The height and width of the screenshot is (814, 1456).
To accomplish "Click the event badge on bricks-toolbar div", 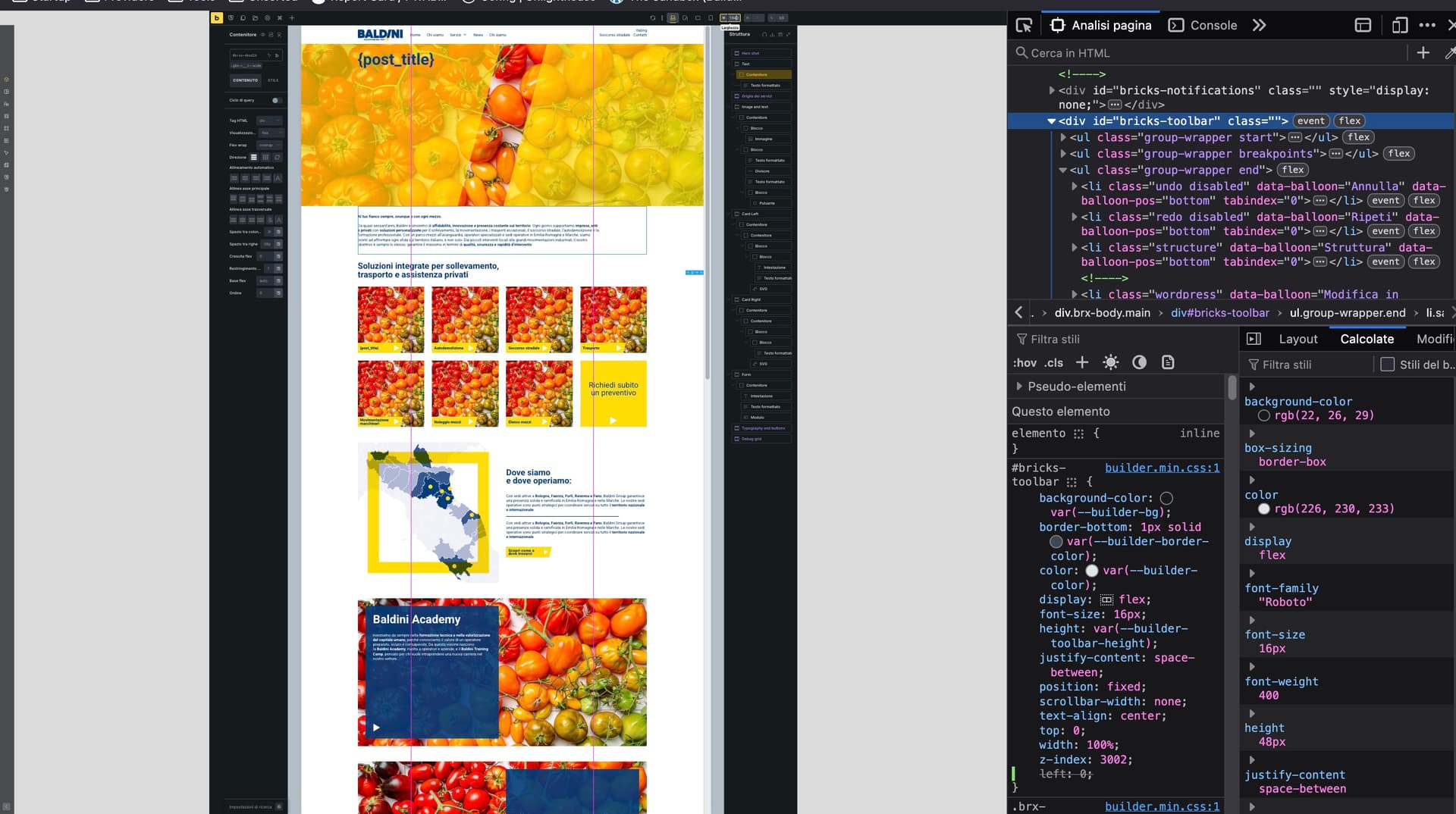I will click(1310, 121).
